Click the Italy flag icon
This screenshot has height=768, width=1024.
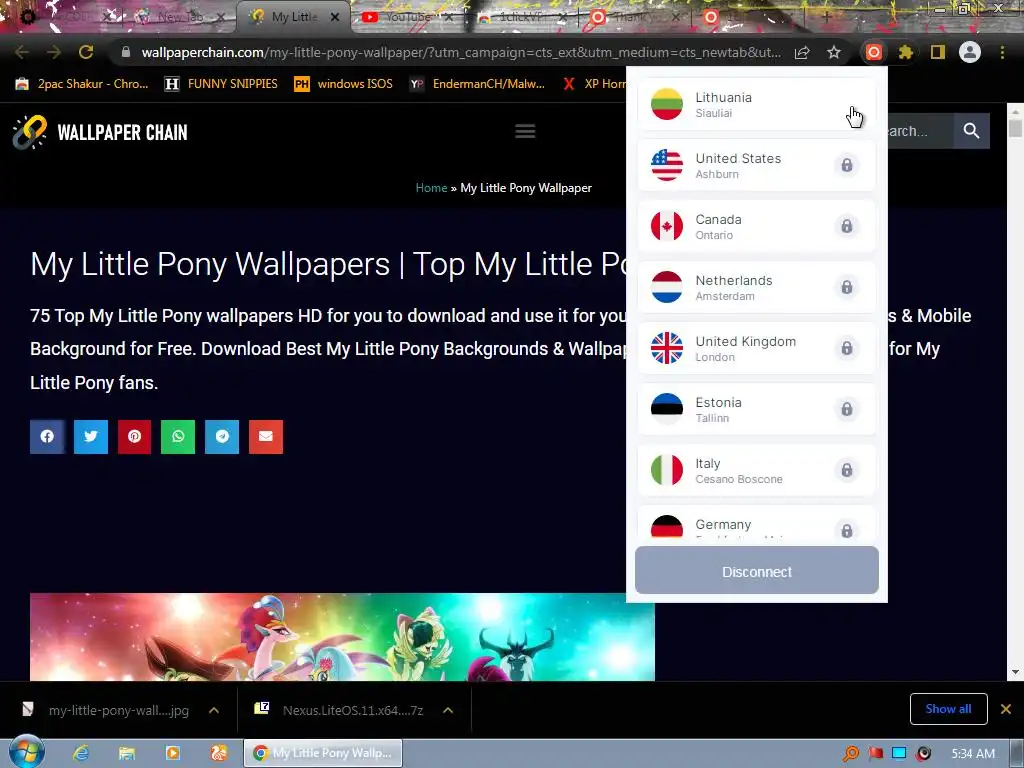(x=667, y=470)
